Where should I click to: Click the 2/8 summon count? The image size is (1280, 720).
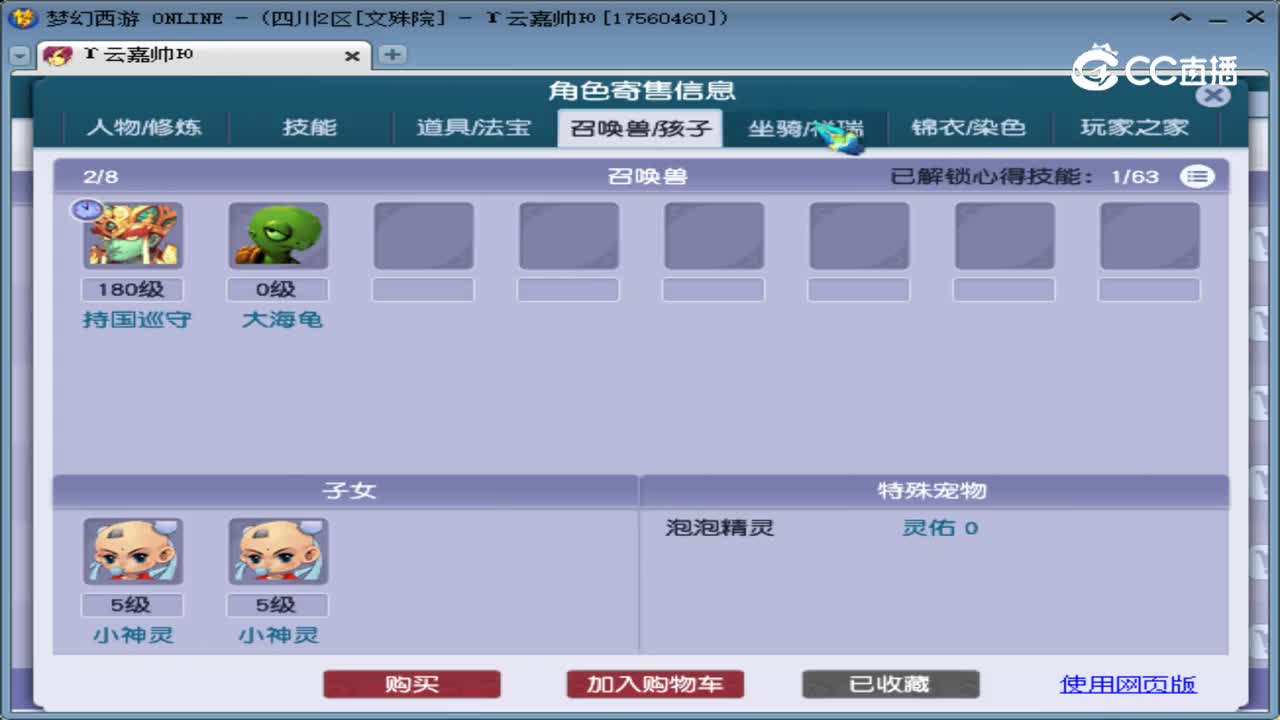click(101, 177)
